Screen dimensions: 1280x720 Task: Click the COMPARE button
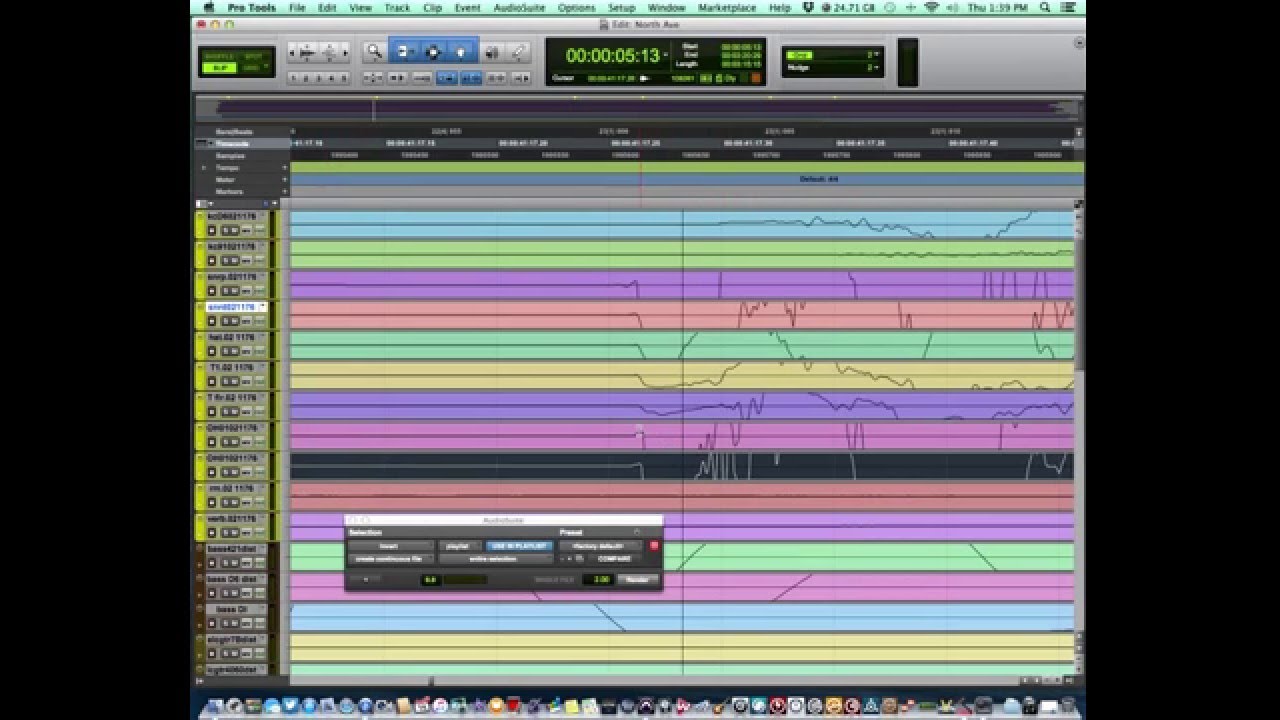615,558
